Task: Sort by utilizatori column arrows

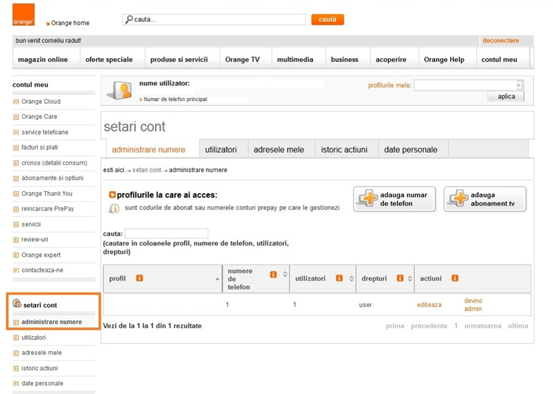Action: [351, 279]
